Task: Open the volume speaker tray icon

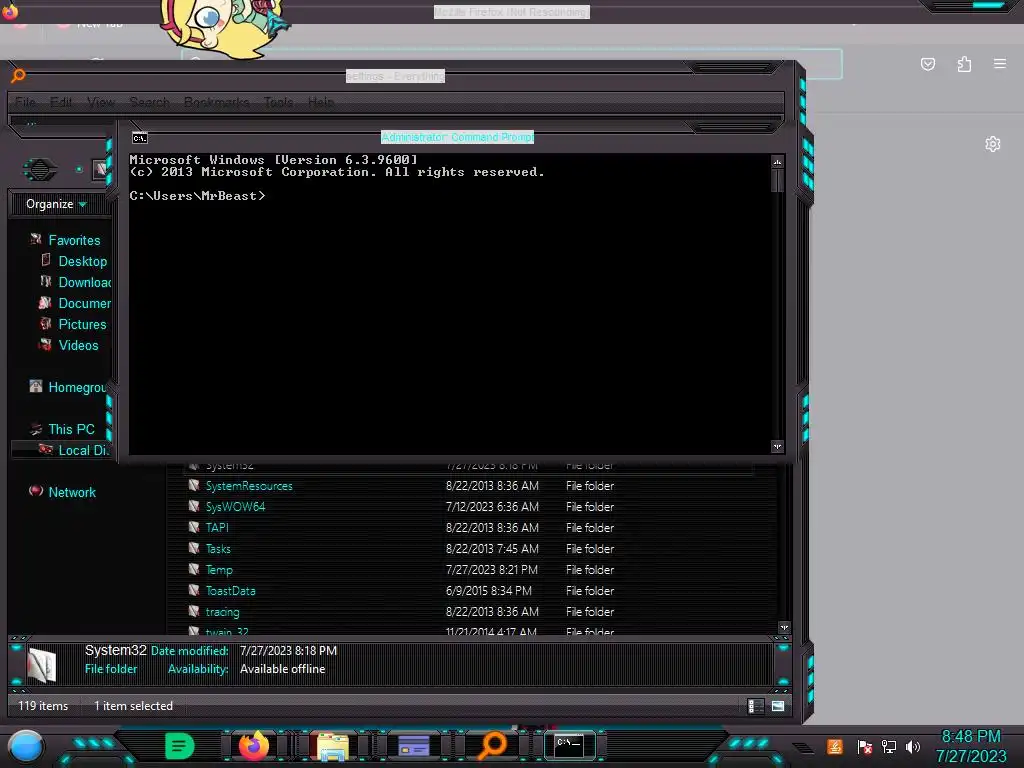Action: (913, 746)
